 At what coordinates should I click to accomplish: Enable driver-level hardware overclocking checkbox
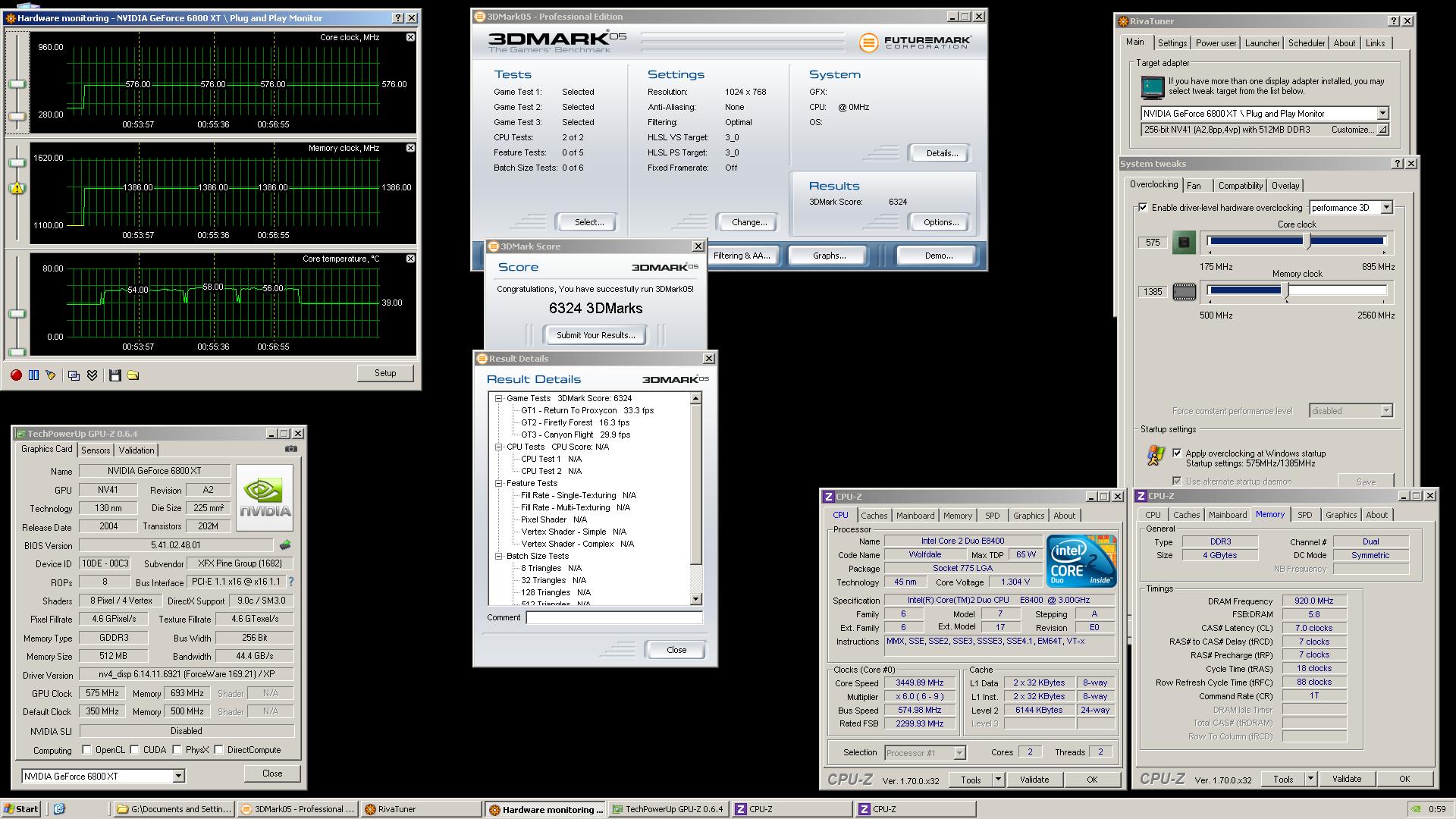pos(1143,208)
